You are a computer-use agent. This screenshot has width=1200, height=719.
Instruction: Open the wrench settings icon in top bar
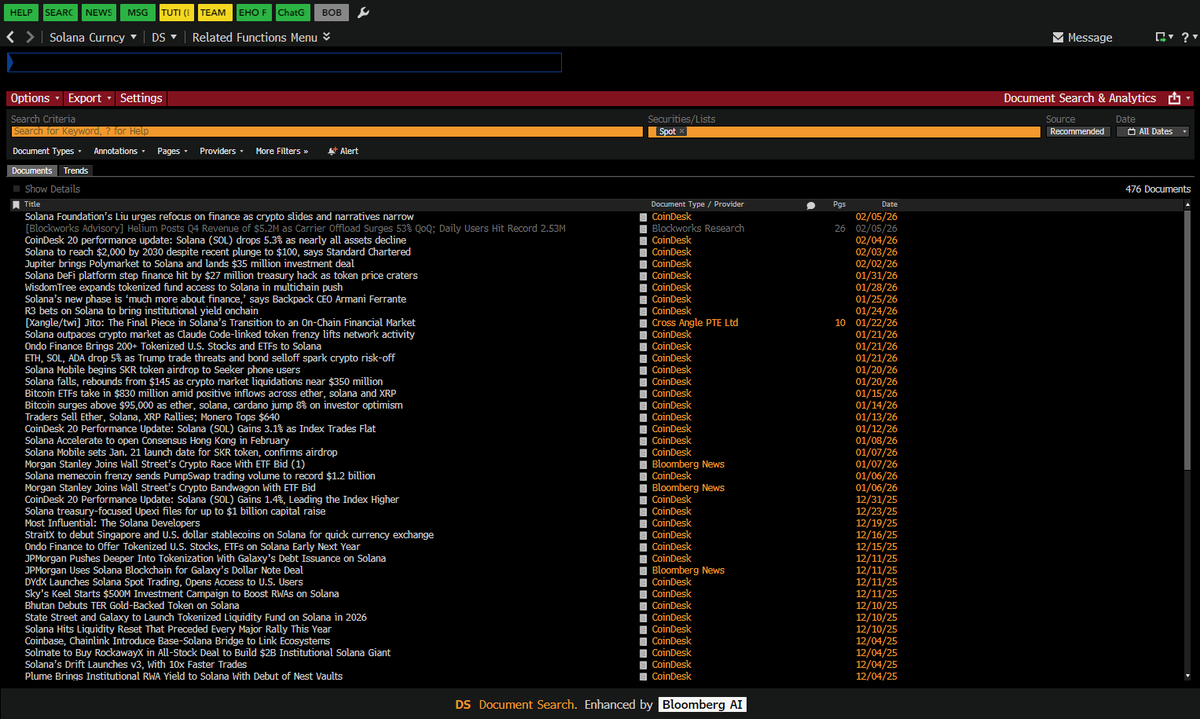pos(363,13)
